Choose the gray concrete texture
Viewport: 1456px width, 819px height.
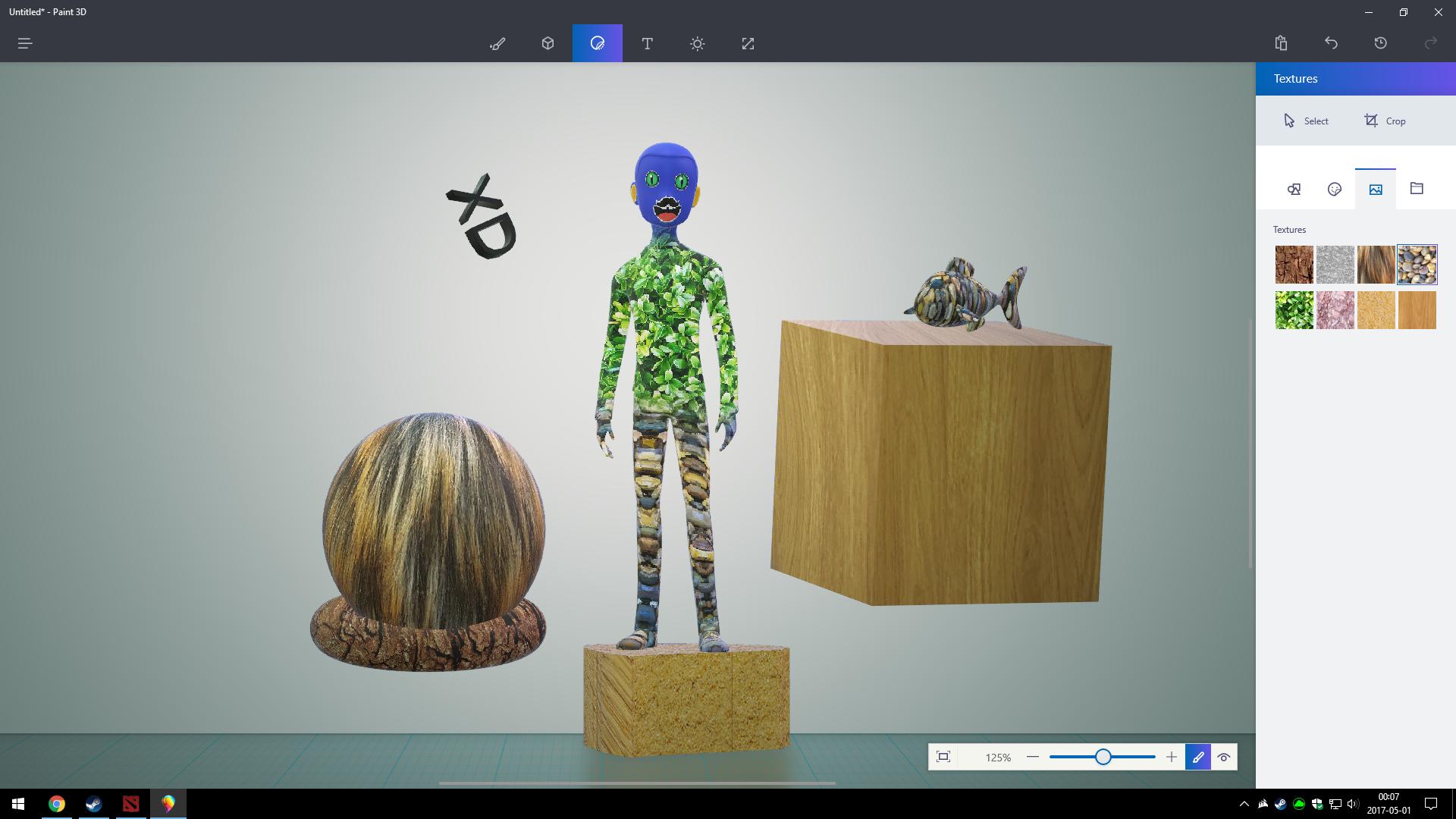point(1335,265)
